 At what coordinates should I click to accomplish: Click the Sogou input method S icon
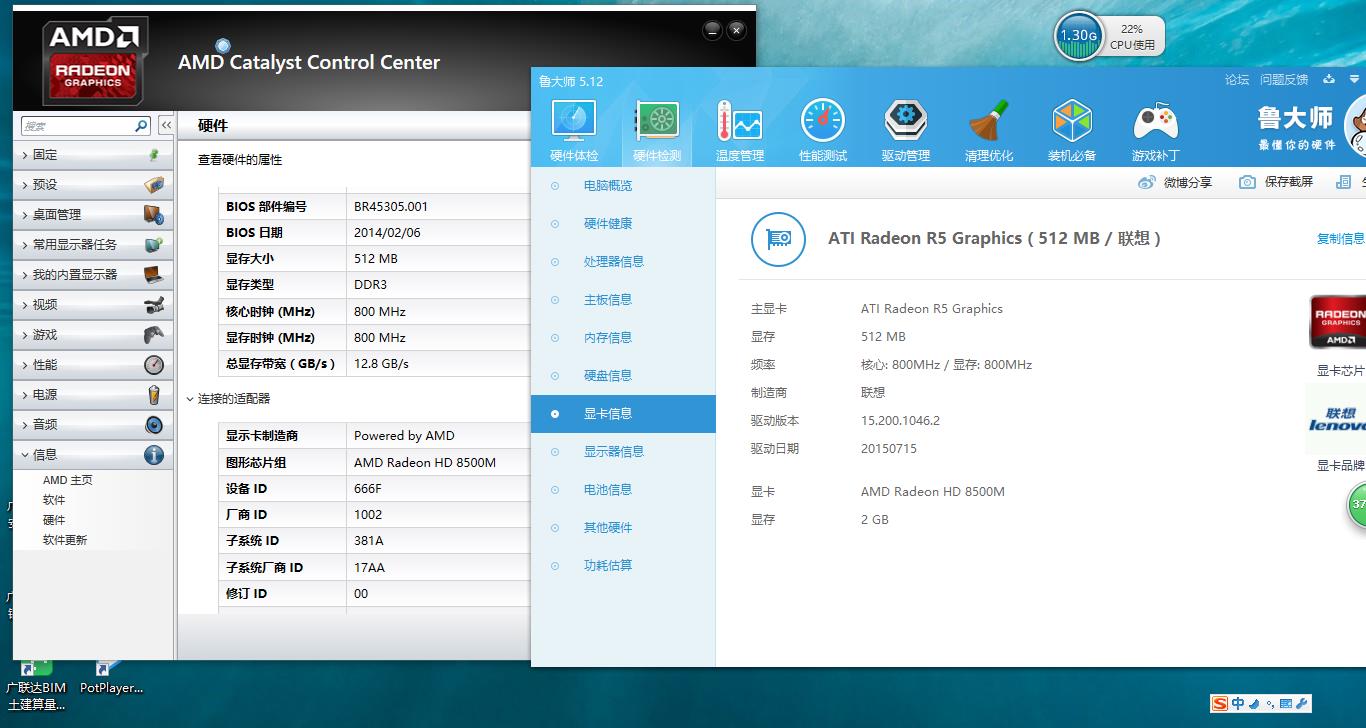[x=1219, y=704]
